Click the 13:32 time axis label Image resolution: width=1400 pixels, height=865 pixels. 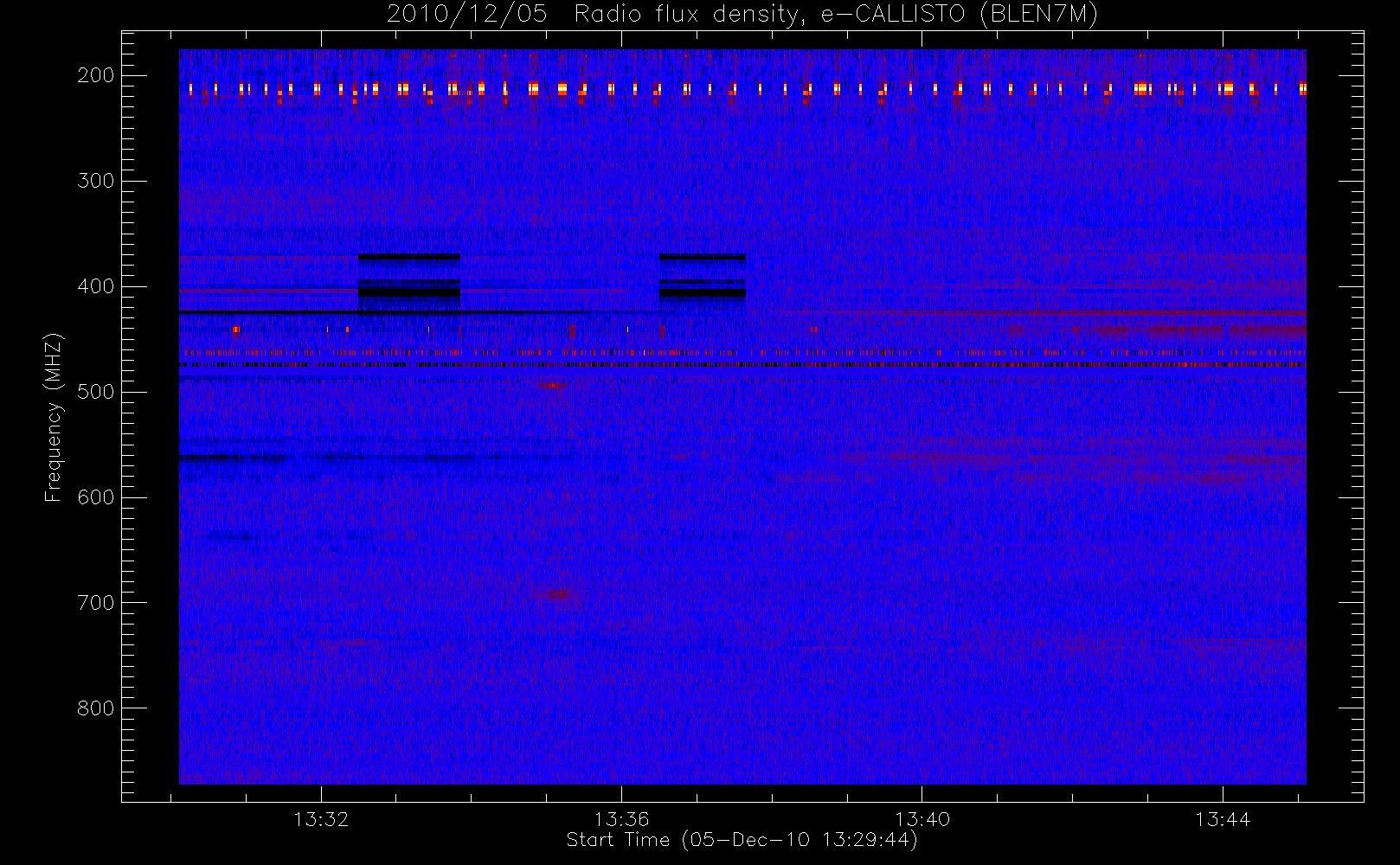(x=321, y=819)
